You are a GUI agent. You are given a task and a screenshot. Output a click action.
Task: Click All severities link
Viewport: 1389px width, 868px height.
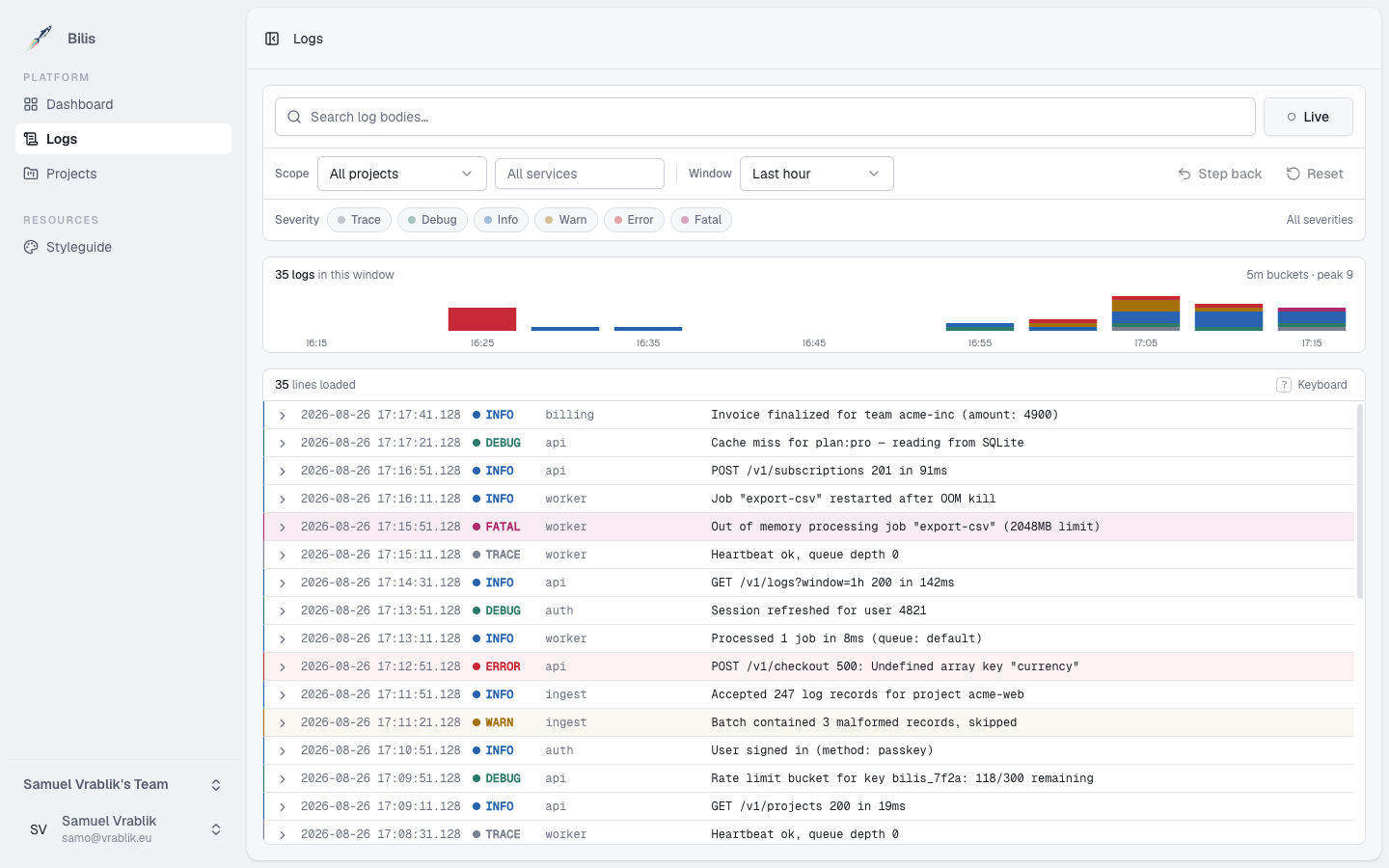point(1320,220)
